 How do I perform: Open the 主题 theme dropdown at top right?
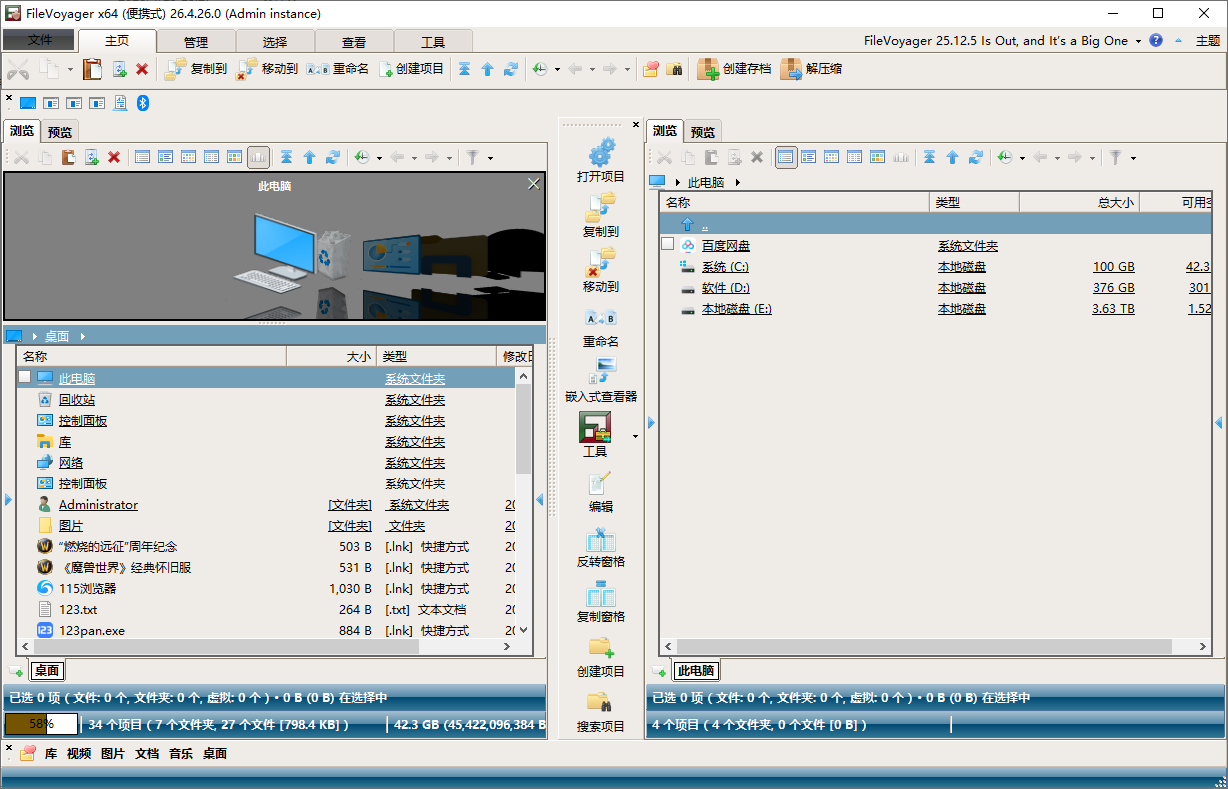point(1207,42)
